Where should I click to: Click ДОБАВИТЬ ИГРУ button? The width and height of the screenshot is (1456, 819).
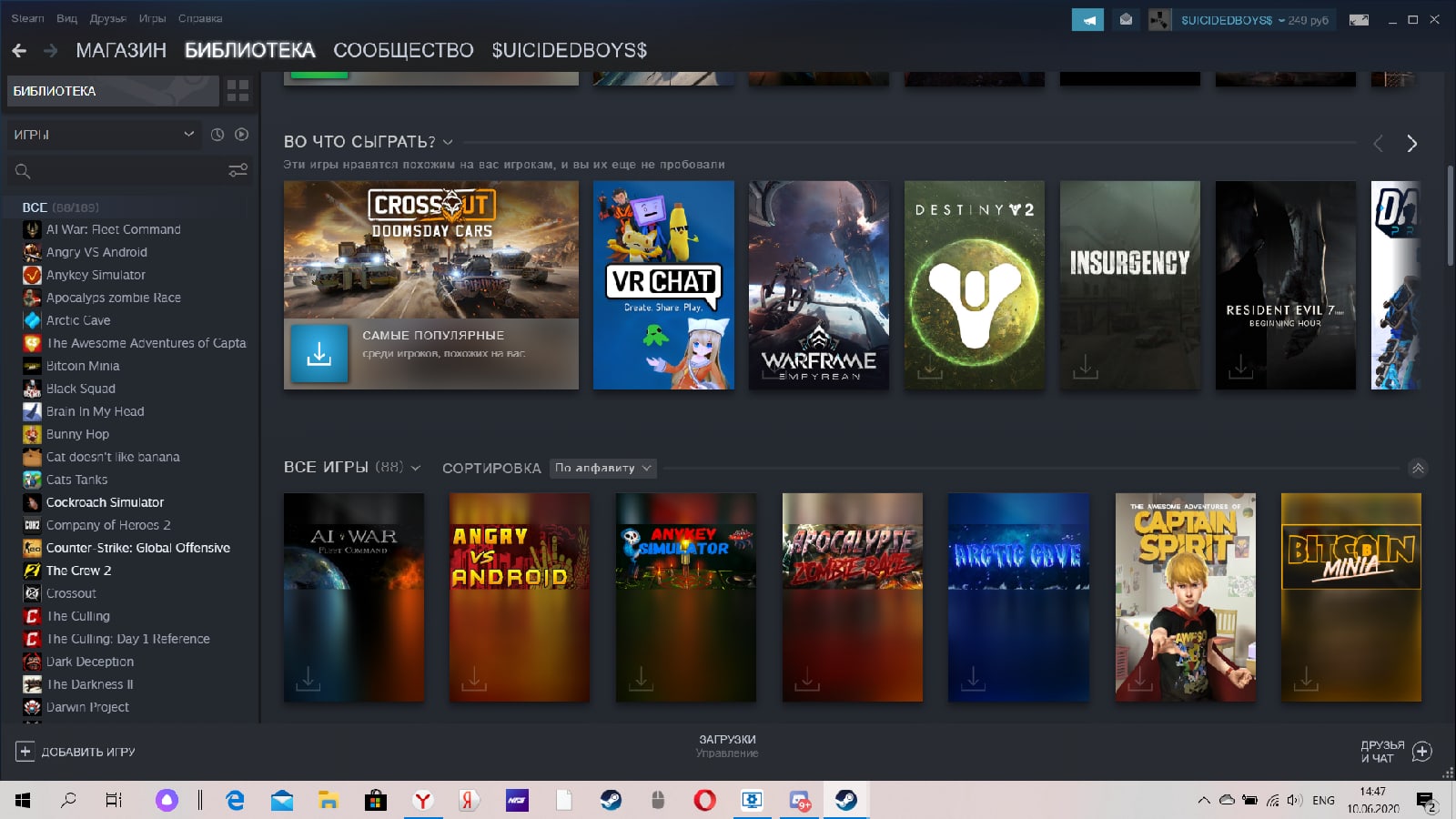tap(76, 752)
